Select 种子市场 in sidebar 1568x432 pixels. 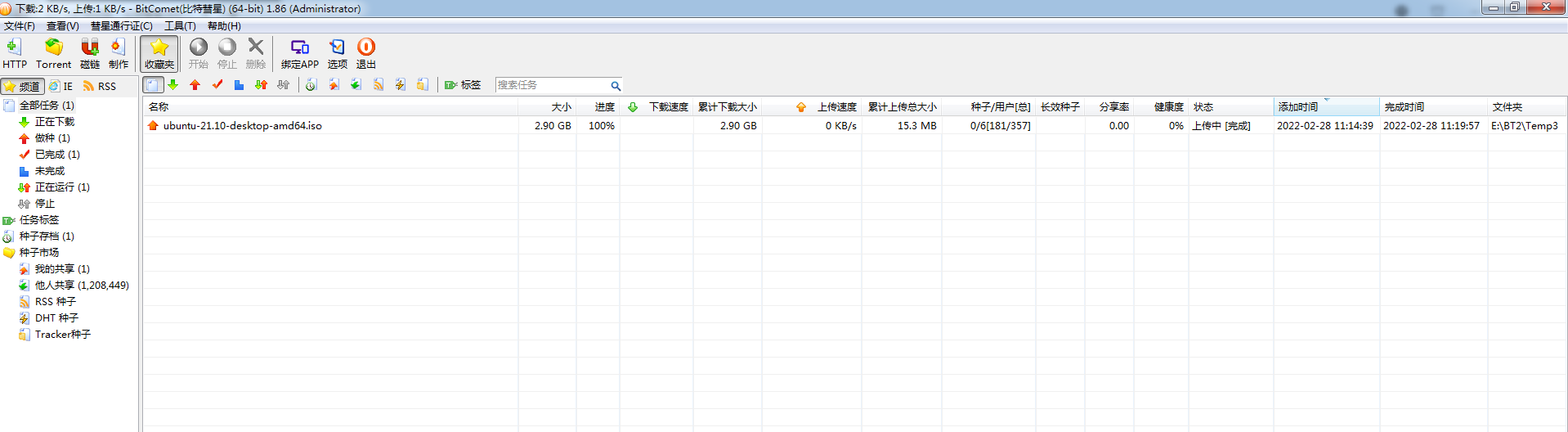pyautogui.click(x=38, y=253)
